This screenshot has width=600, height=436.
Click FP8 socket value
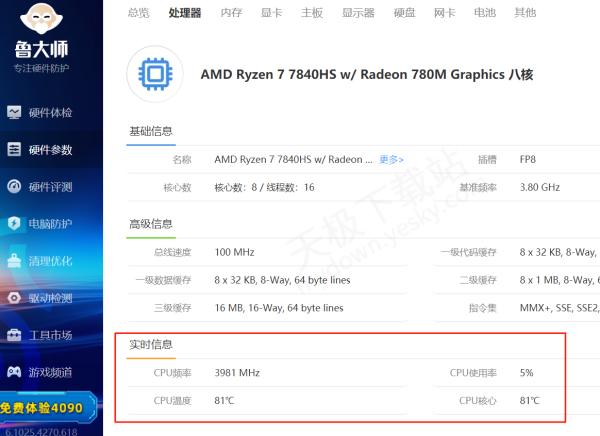[x=528, y=159]
